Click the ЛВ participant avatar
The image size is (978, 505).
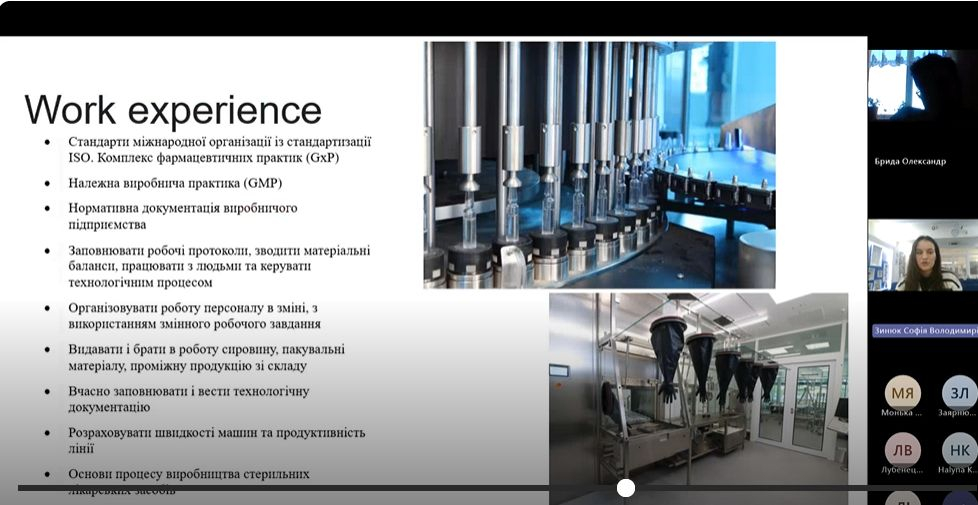pos(903,449)
